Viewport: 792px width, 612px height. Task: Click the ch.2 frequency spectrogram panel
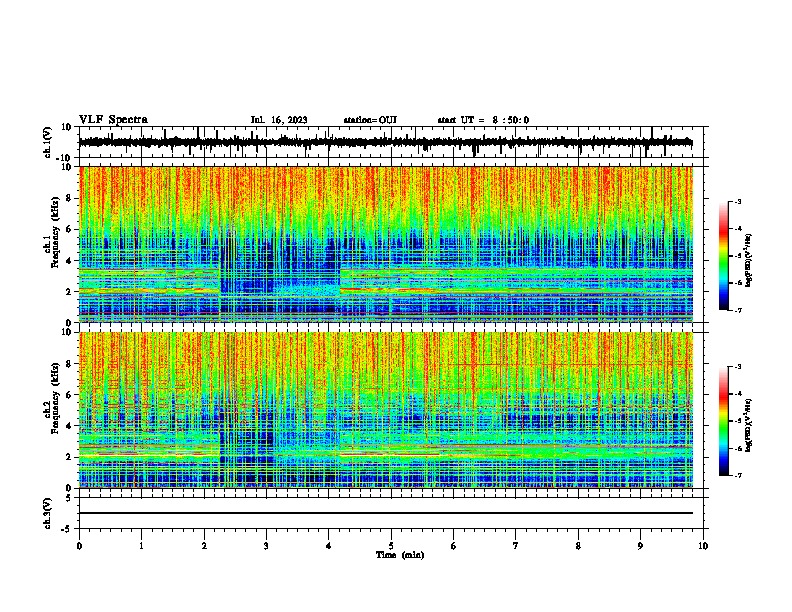click(386, 410)
